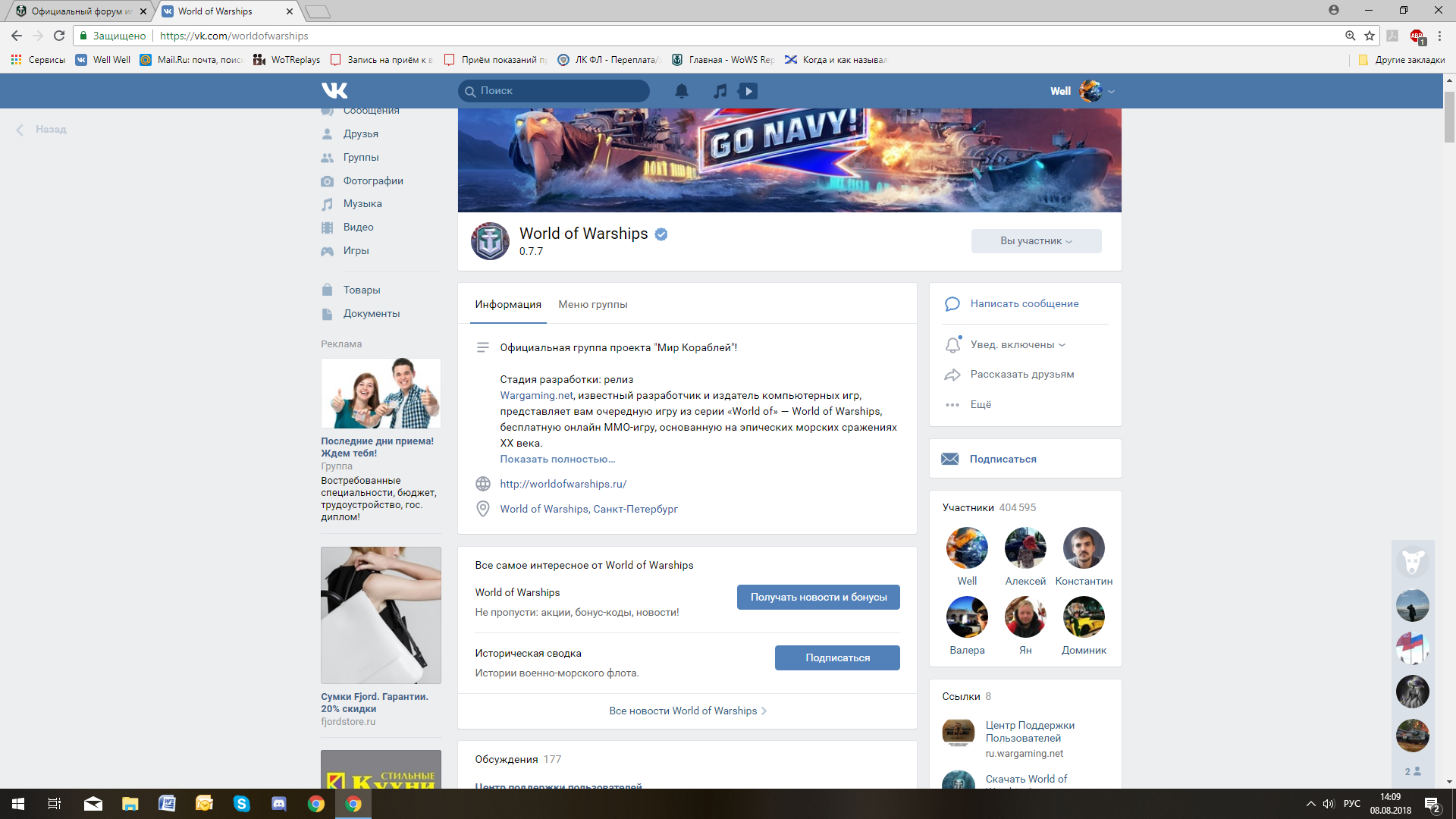Open Группы in the left sidebar

[x=360, y=158]
